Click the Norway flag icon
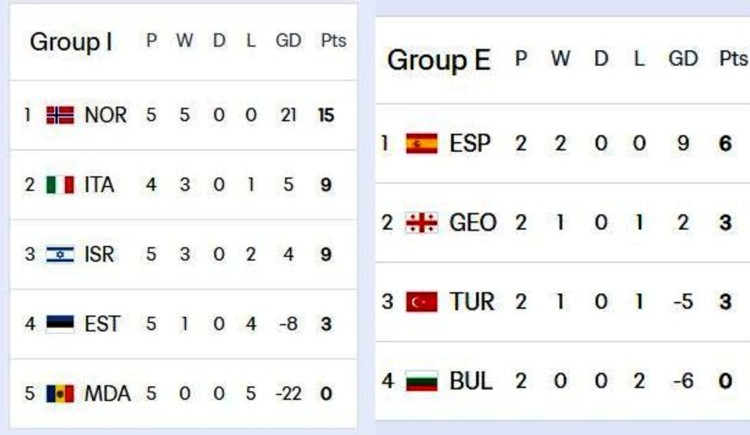The height and width of the screenshot is (435, 750). (x=61, y=115)
